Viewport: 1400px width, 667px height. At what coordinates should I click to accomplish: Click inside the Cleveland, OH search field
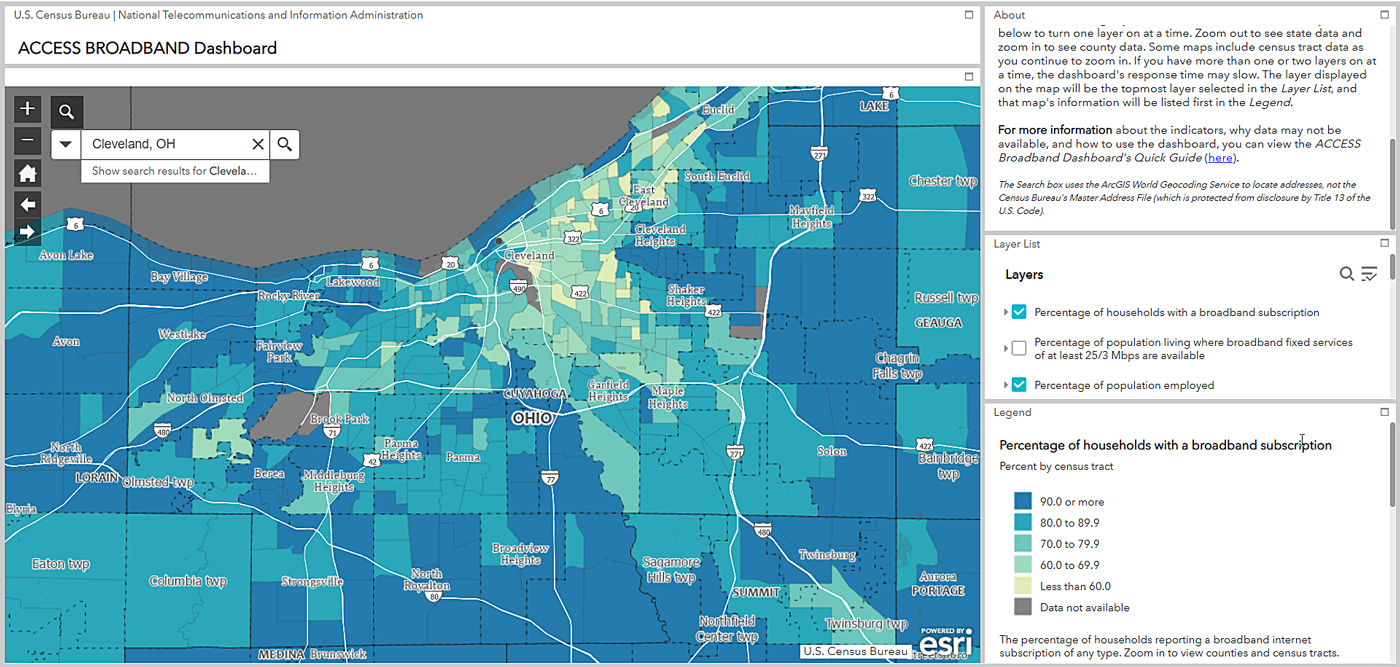[165, 145]
